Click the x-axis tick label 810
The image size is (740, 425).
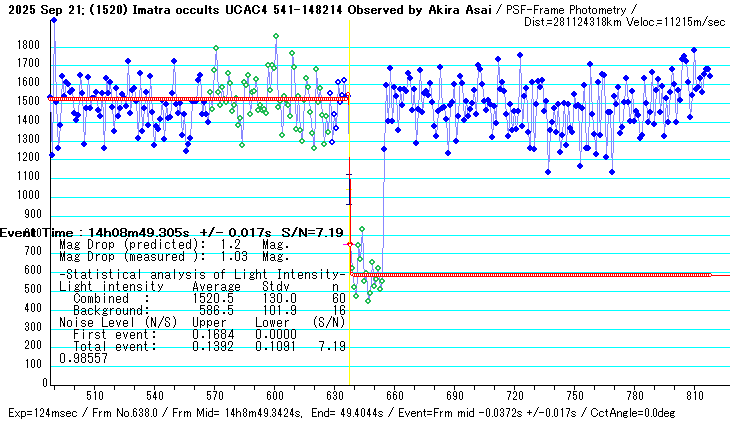click(x=693, y=396)
